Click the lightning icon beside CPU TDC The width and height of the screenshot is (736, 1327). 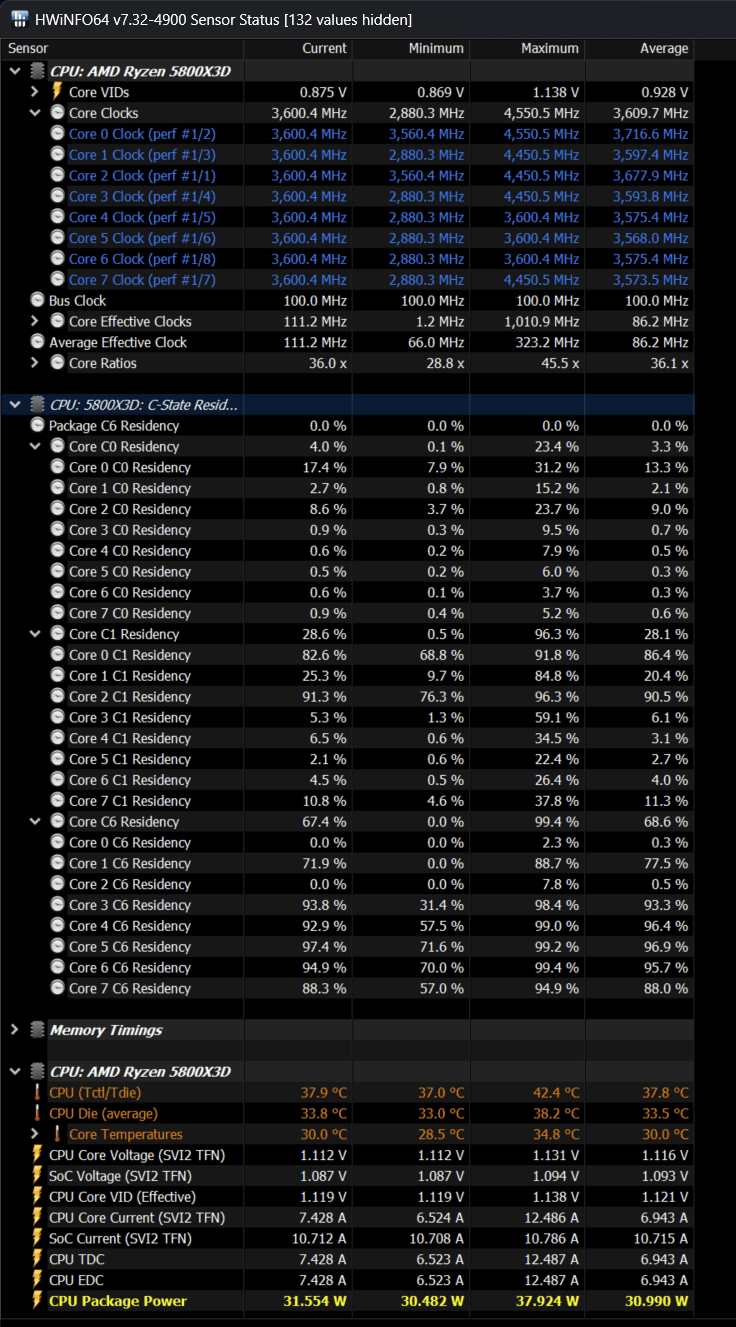(x=37, y=1259)
